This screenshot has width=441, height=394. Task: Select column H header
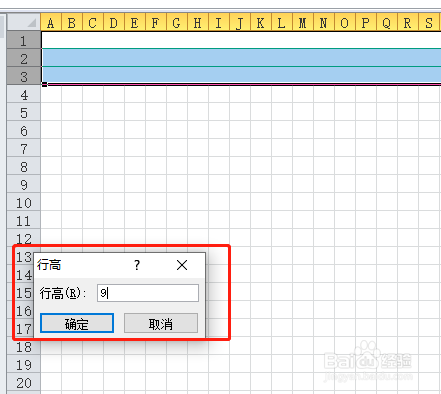[198, 23]
